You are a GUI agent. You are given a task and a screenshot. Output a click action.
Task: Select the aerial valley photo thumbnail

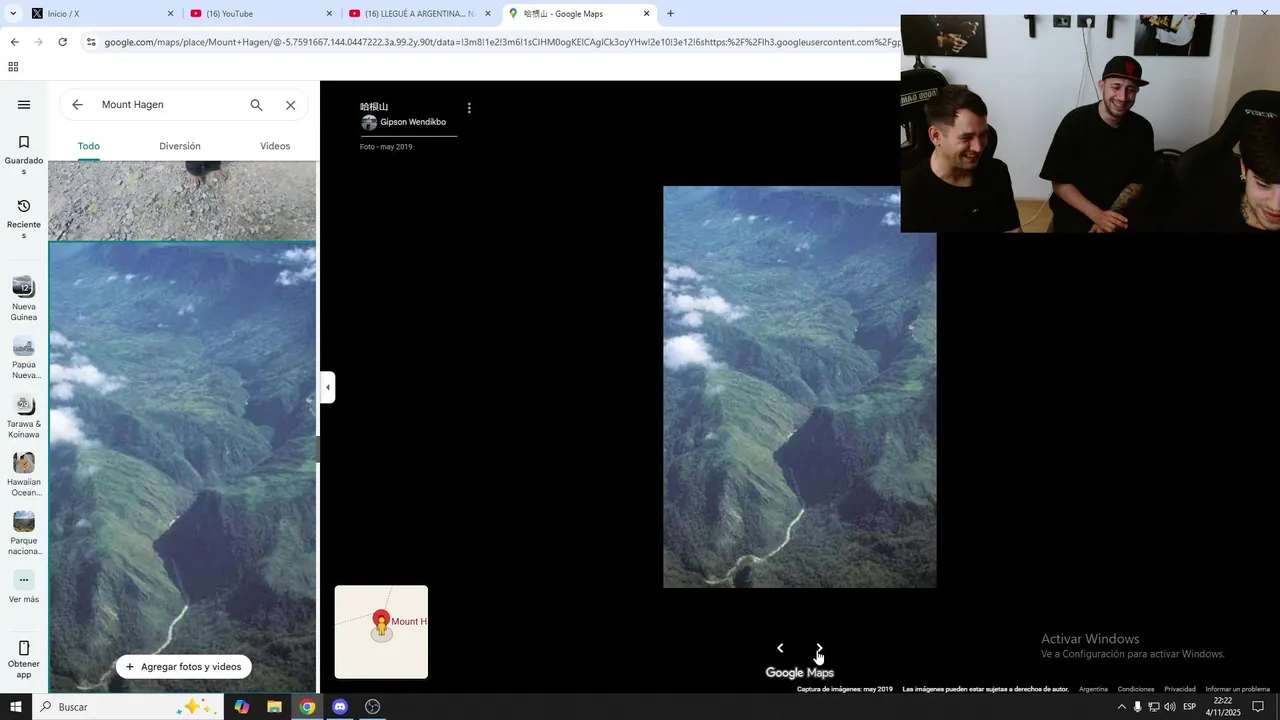coord(182,467)
